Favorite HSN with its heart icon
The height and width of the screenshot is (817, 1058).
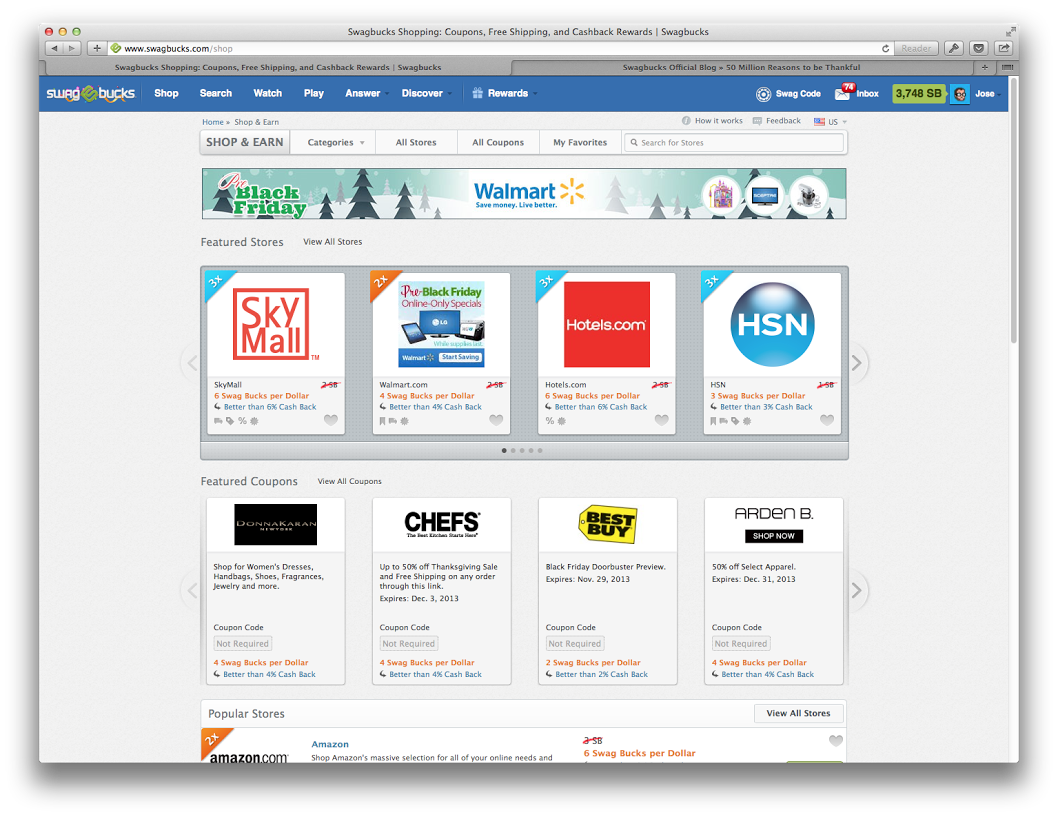click(x=827, y=420)
